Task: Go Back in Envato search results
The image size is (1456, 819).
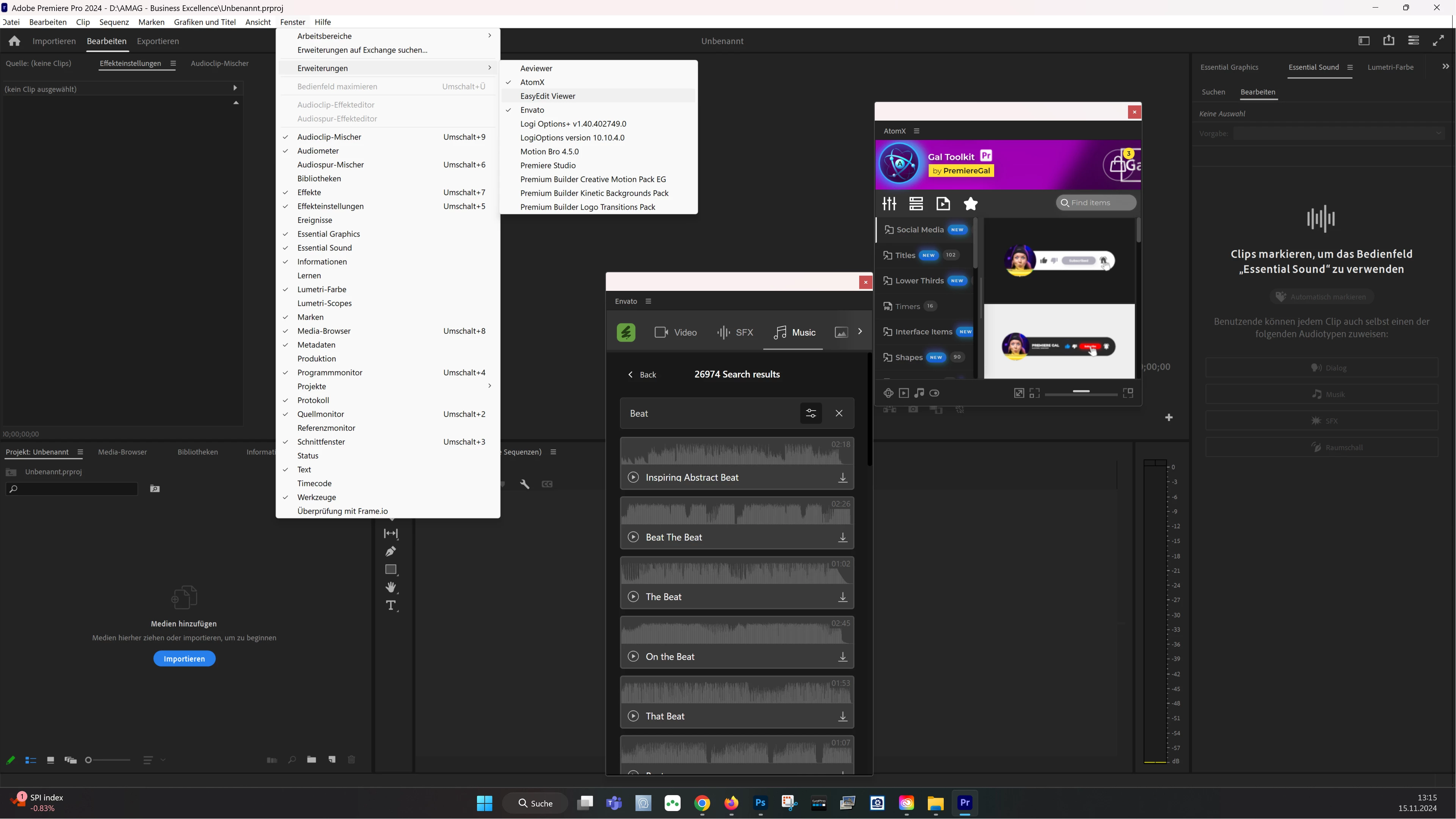Action: (642, 375)
